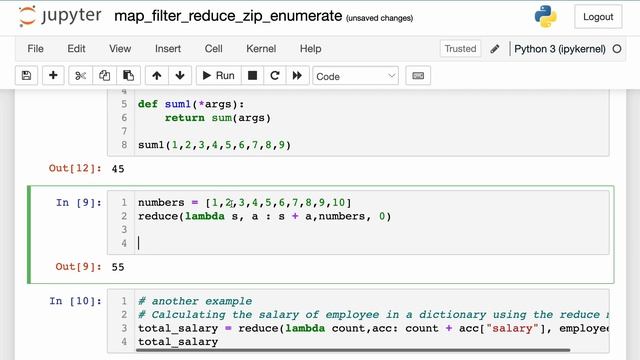Move selected cell down arrow

[180, 76]
